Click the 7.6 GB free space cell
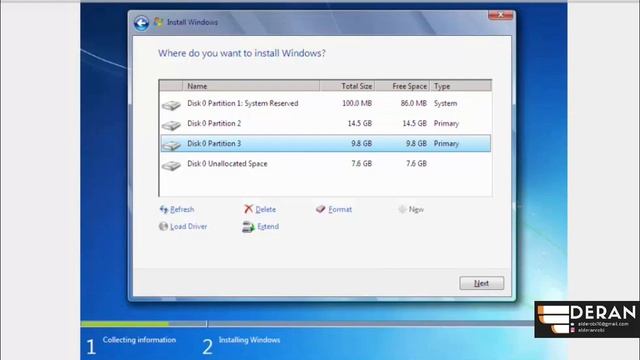This screenshot has height=360, width=640. point(416,164)
